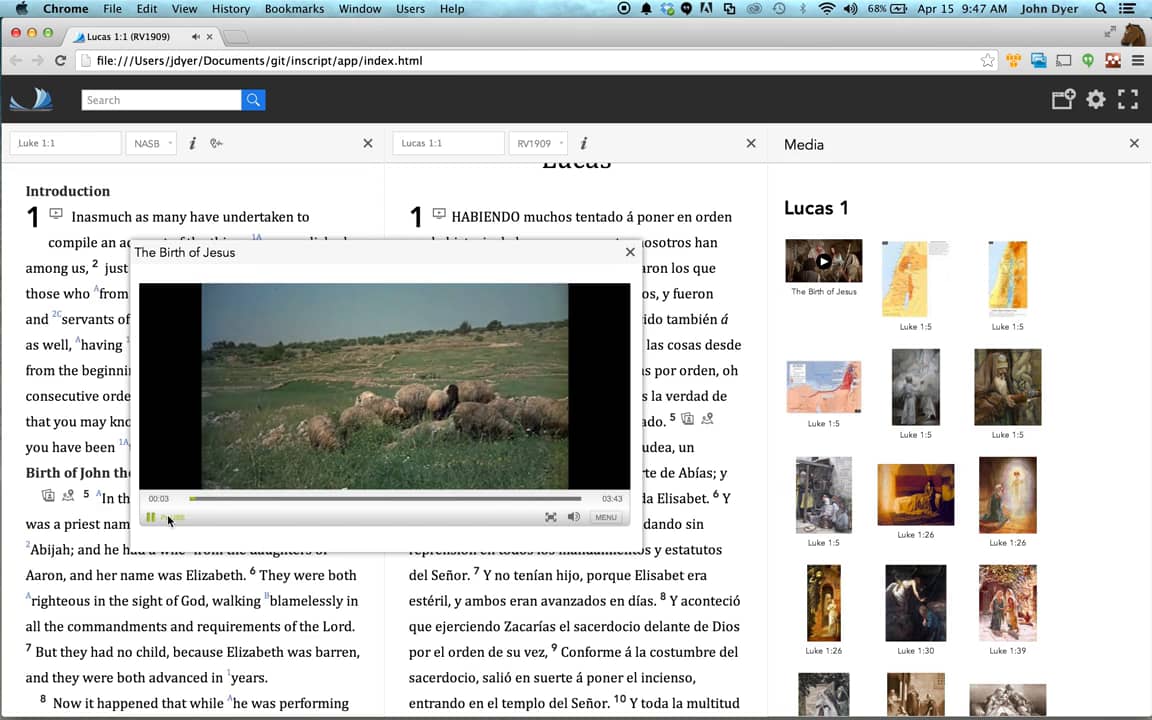Open Chrome hamburger menu

(x=1137, y=60)
